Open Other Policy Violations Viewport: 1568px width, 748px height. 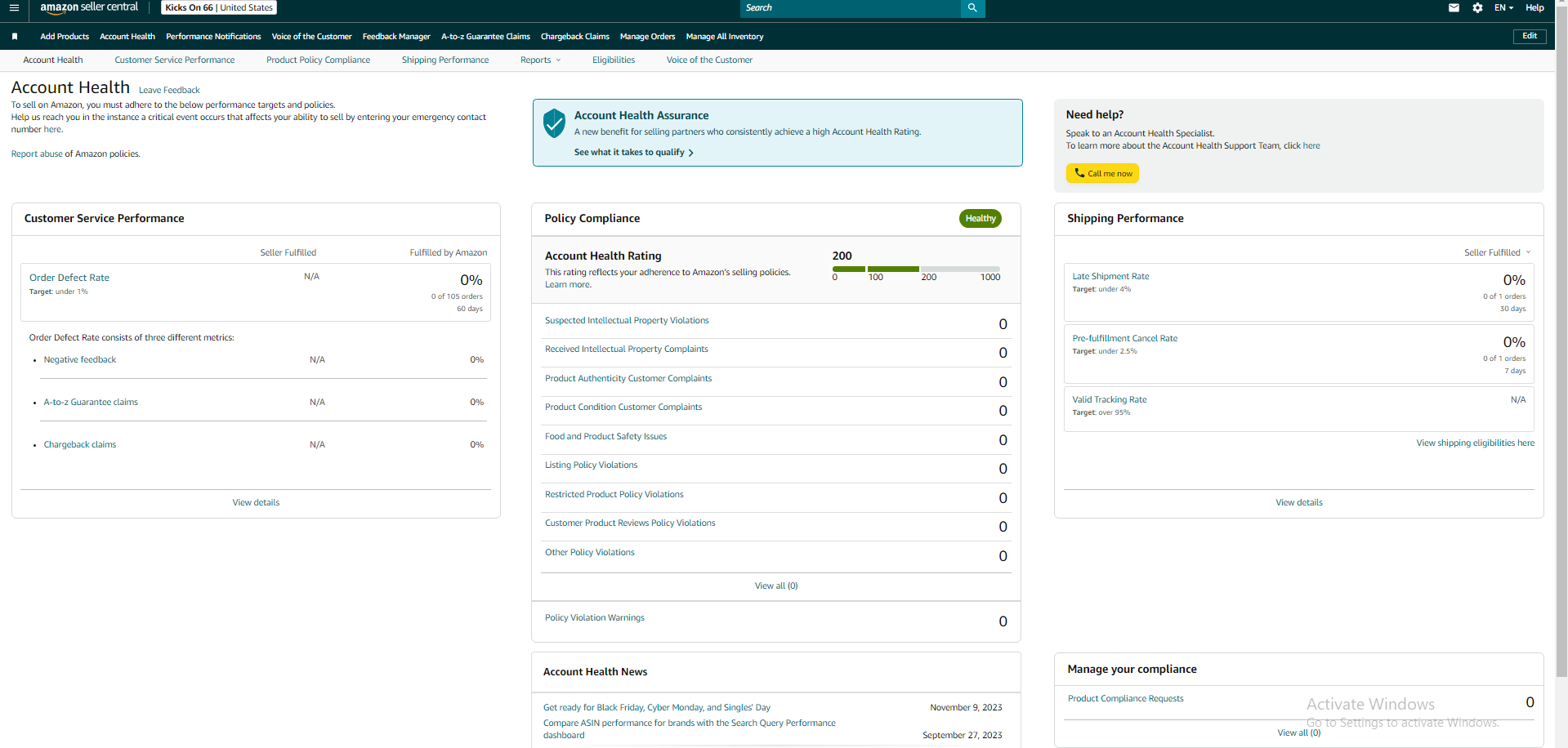(x=590, y=553)
